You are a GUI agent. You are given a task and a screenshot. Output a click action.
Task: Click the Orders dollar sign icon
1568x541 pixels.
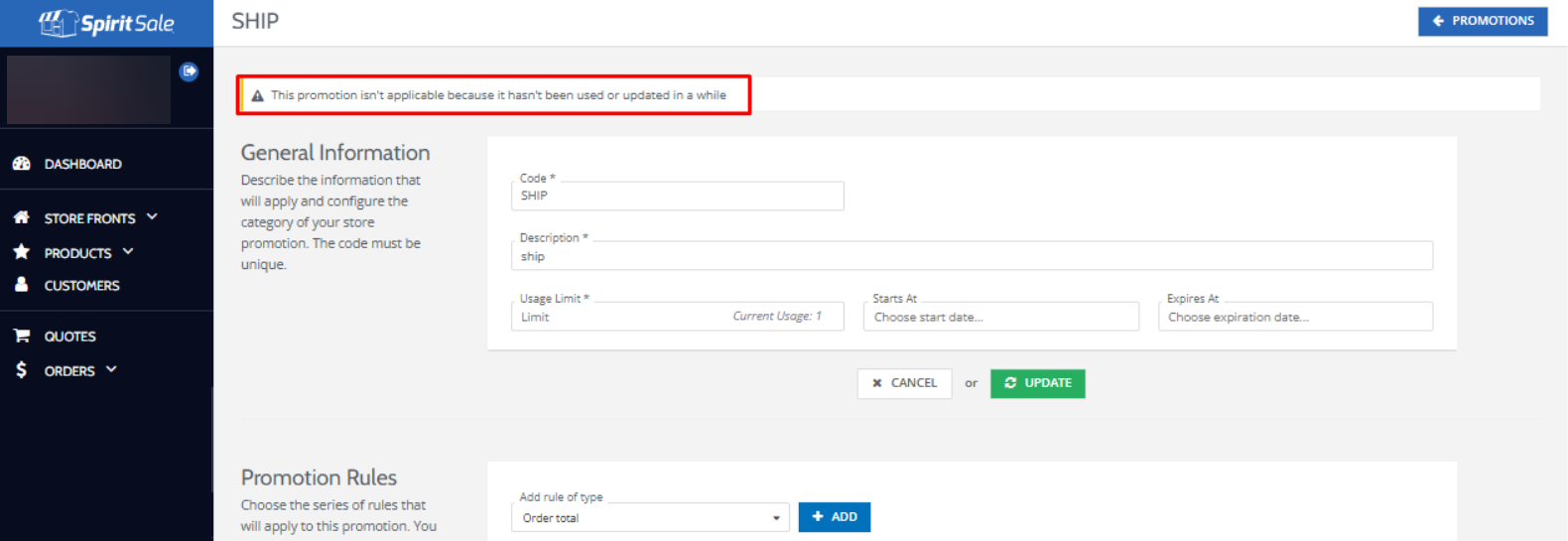point(22,370)
